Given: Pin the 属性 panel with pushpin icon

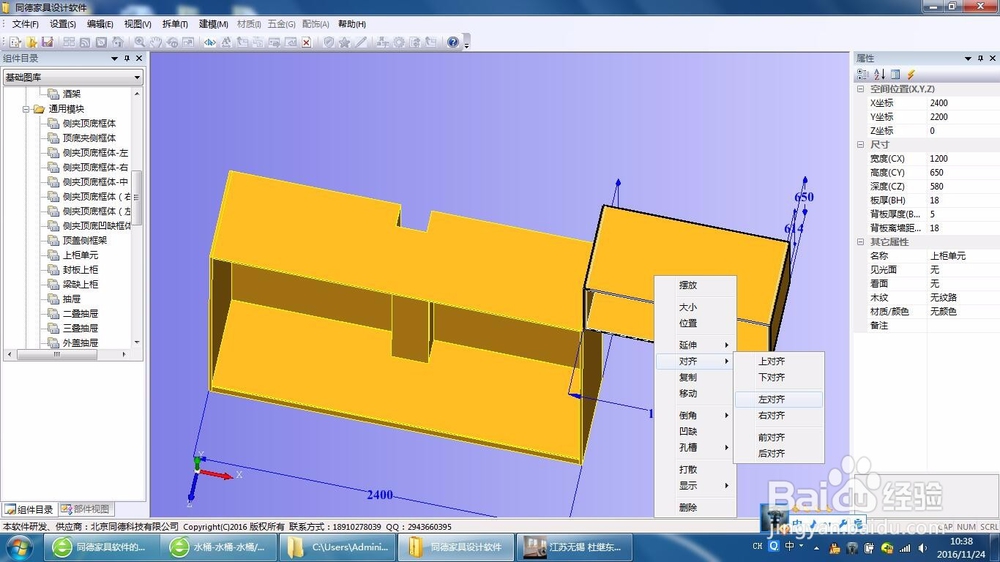Looking at the screenshot, I should (980, 58).
